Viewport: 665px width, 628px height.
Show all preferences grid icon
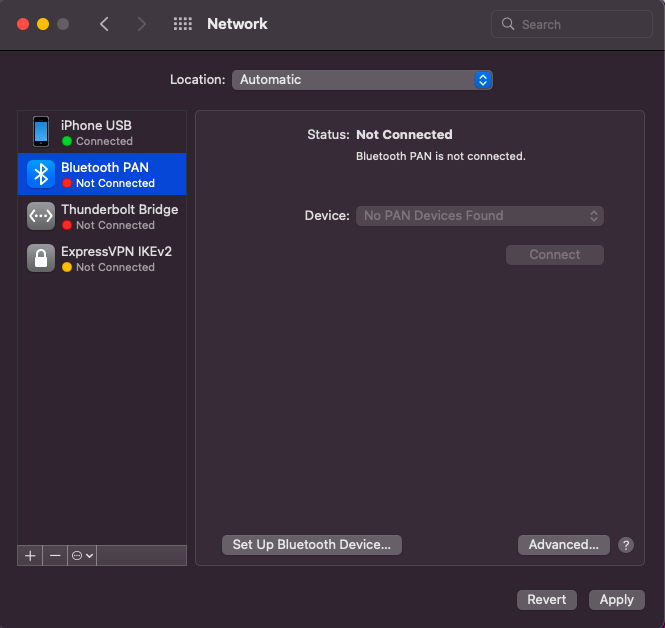[x=183, y=24]
